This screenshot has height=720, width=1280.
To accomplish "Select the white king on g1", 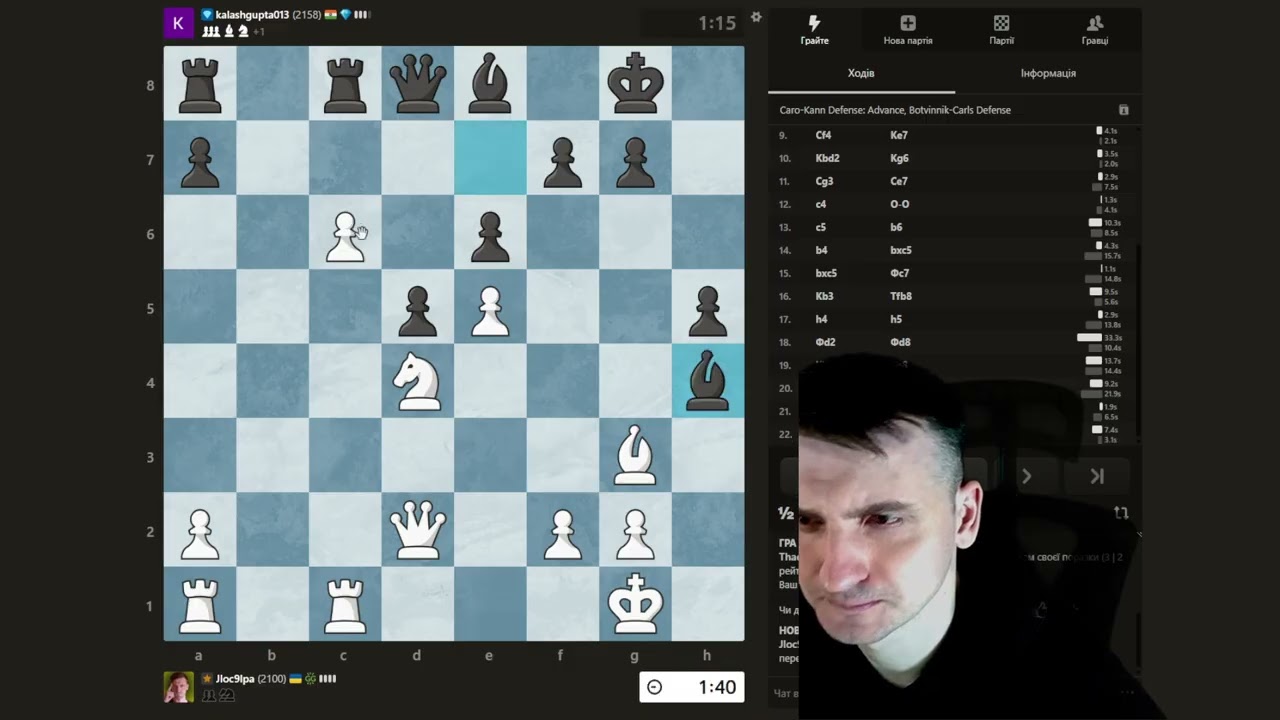I will 635,604.
